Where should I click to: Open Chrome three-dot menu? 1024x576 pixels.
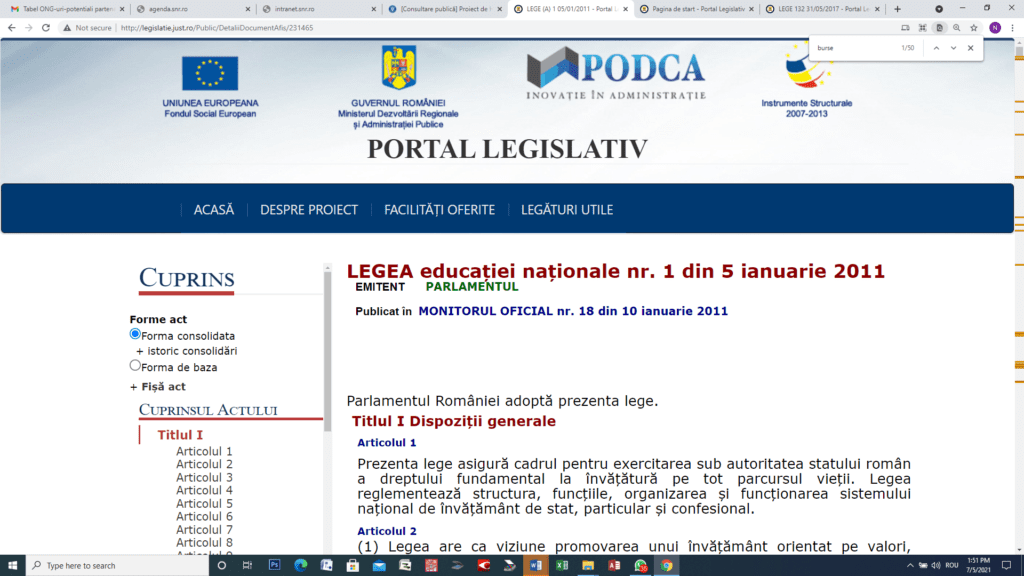1012,28
